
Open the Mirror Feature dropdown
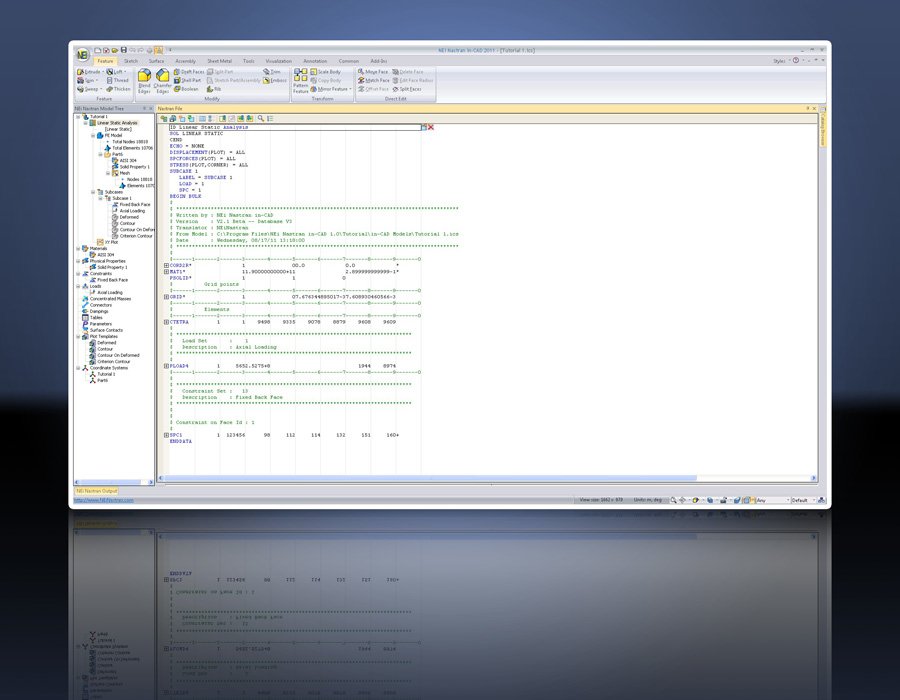click(351, 89)
